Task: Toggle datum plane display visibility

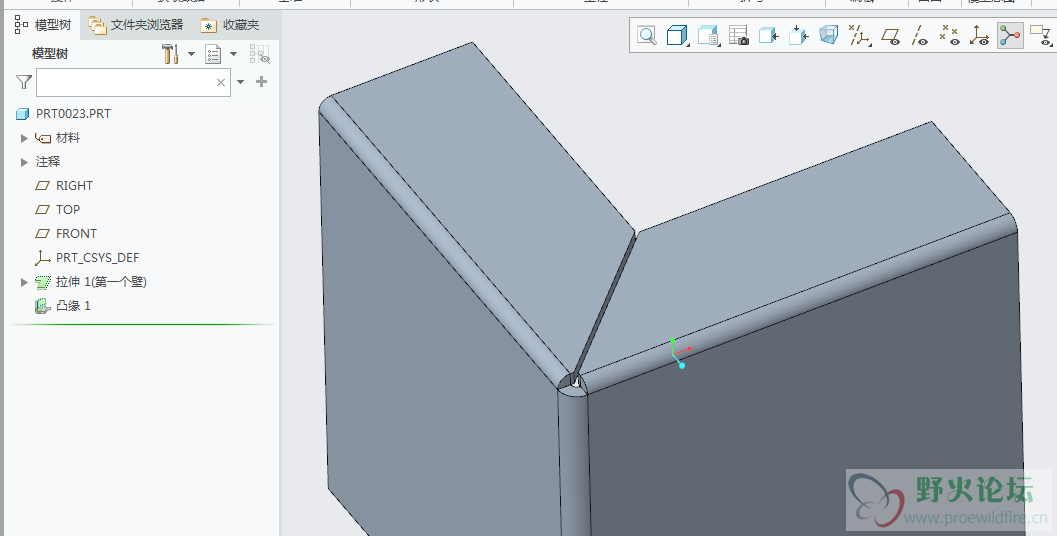Action: [891, 36]
